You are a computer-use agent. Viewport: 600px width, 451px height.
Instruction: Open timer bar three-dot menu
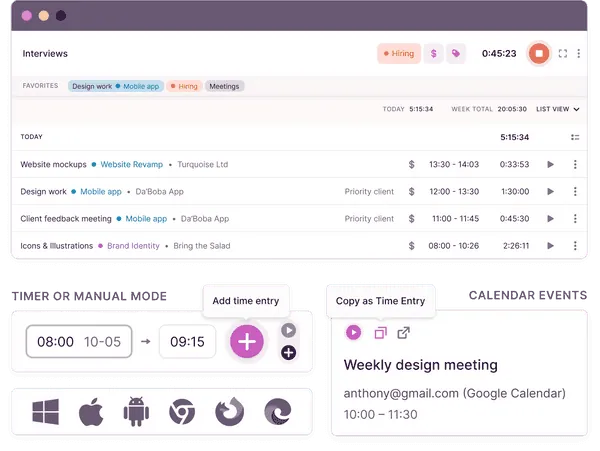pos(579,54)
